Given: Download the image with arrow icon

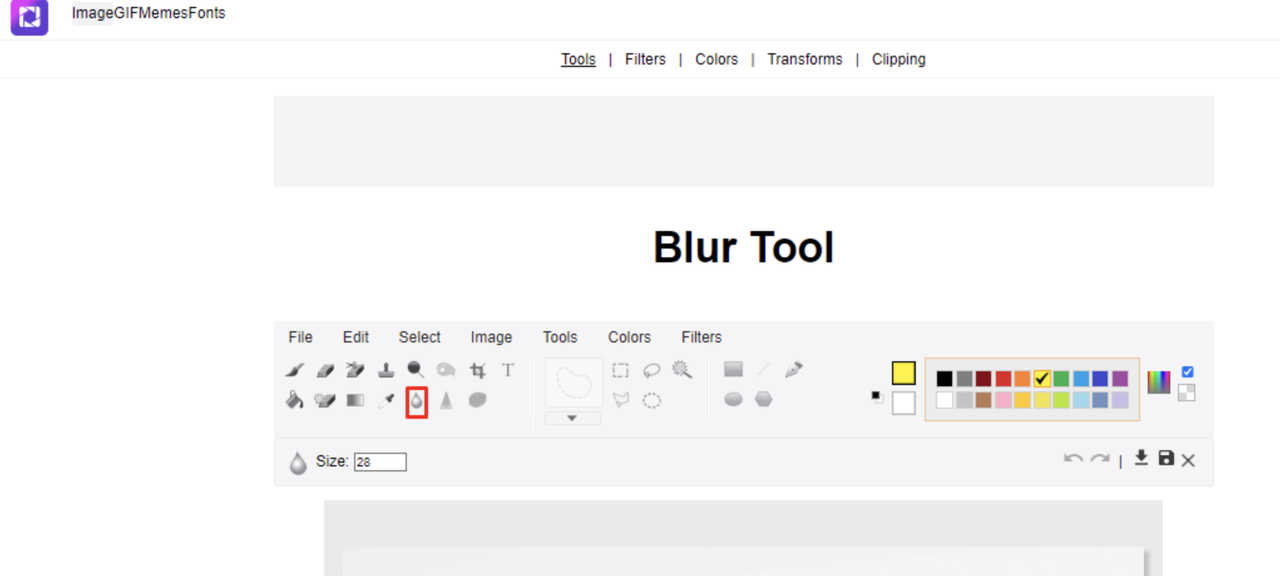Looking at the screenshot, I should pyautogui.click(x=1141, y=458).
